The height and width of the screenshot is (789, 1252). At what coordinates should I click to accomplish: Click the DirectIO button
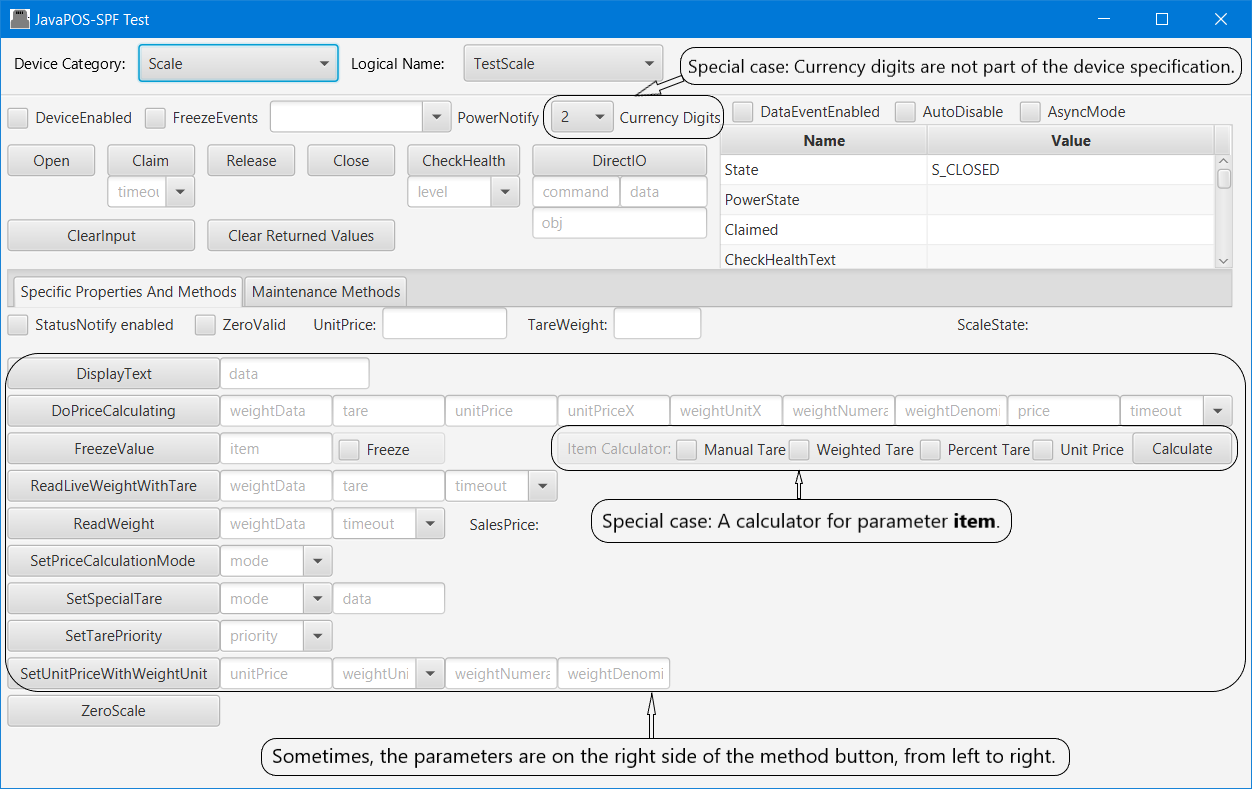(620, 160)
